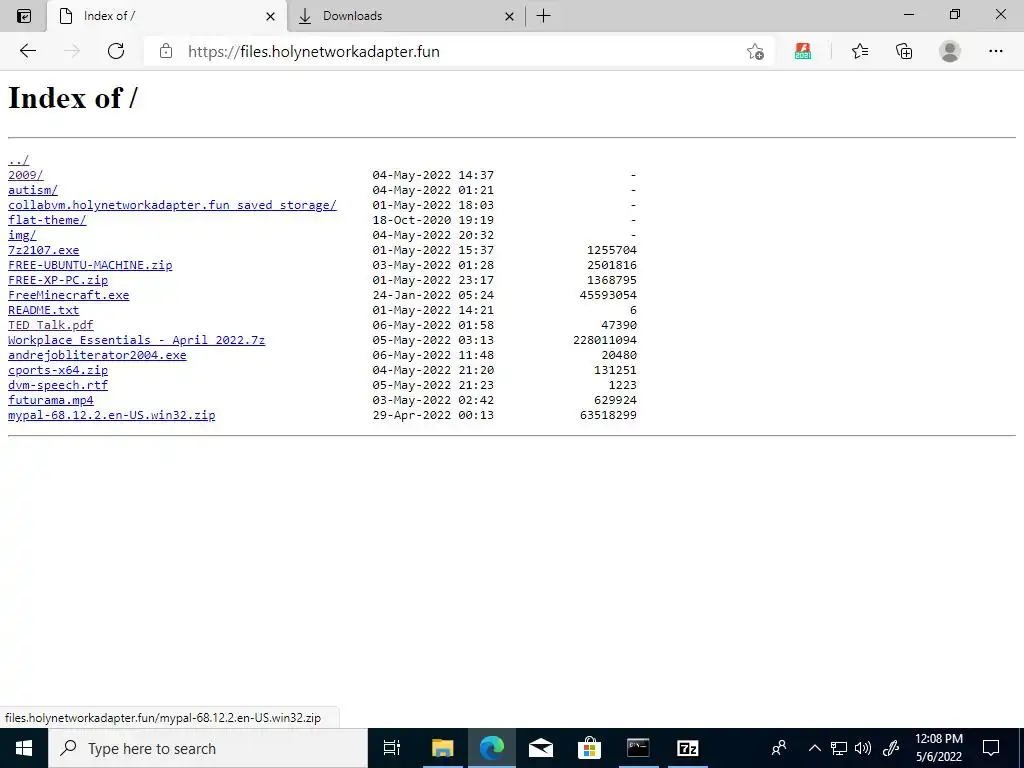Click the taskbar search box
The width and height of the screenshot is (1024, 768).
point(208,748)
